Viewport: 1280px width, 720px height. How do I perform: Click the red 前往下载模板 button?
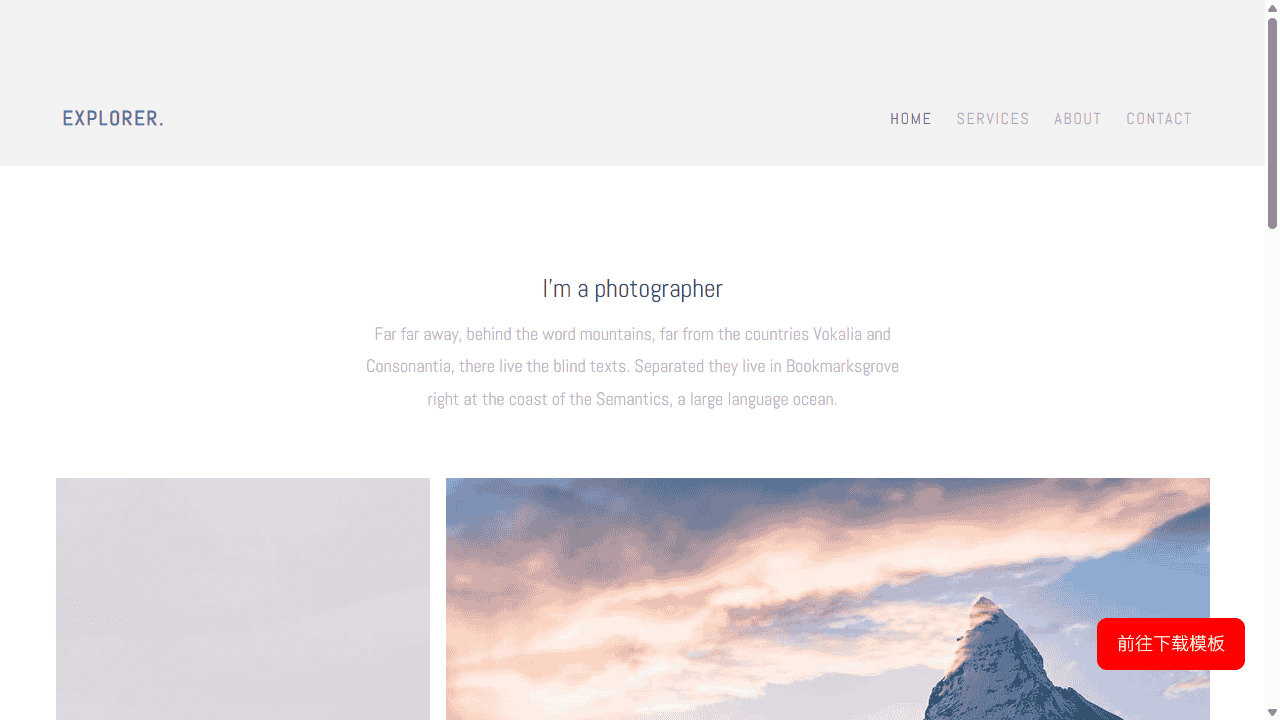(1171, 644)
